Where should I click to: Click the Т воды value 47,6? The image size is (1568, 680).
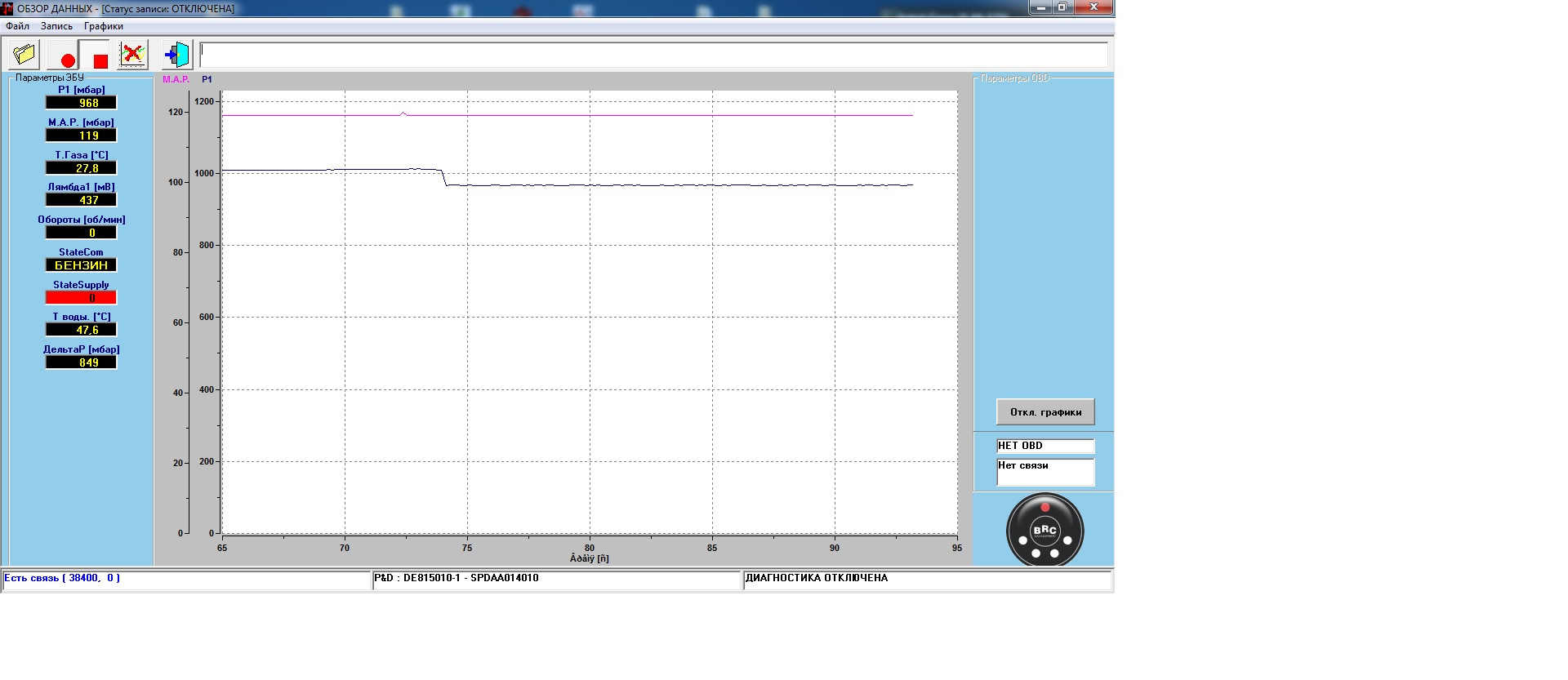[x=81, y=330]
